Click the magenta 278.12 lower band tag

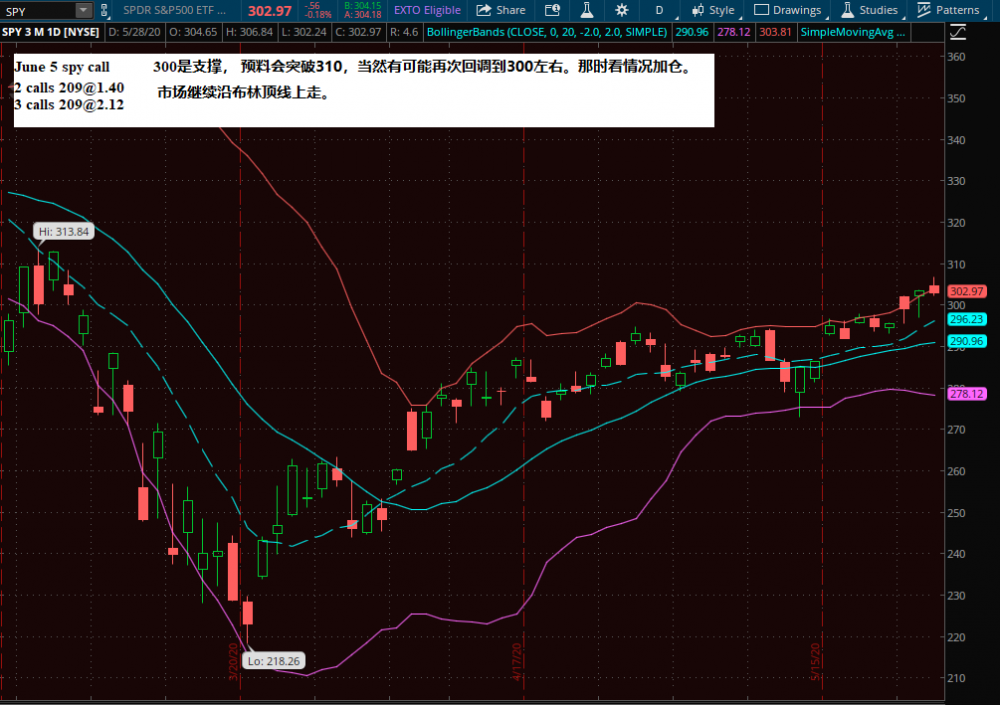point(968,394)
